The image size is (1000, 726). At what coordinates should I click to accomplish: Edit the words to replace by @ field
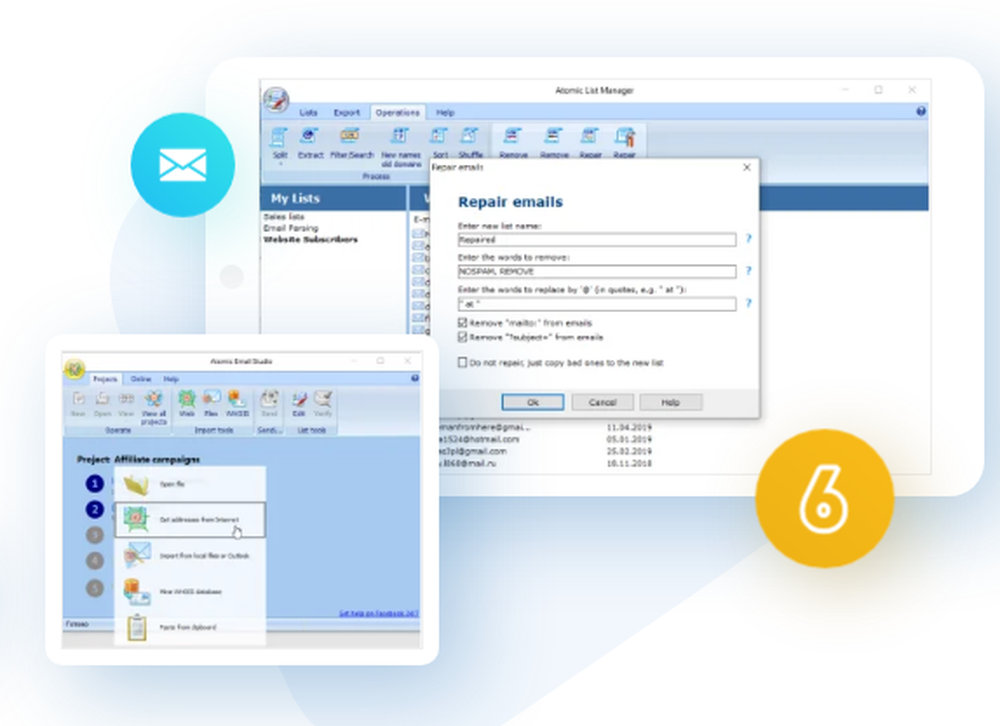click(597, 304)
